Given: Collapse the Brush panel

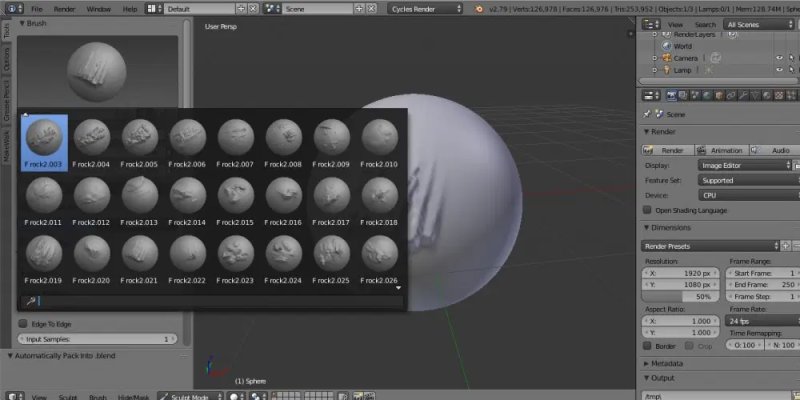Looking at the screenshot, I should (22, 23).
